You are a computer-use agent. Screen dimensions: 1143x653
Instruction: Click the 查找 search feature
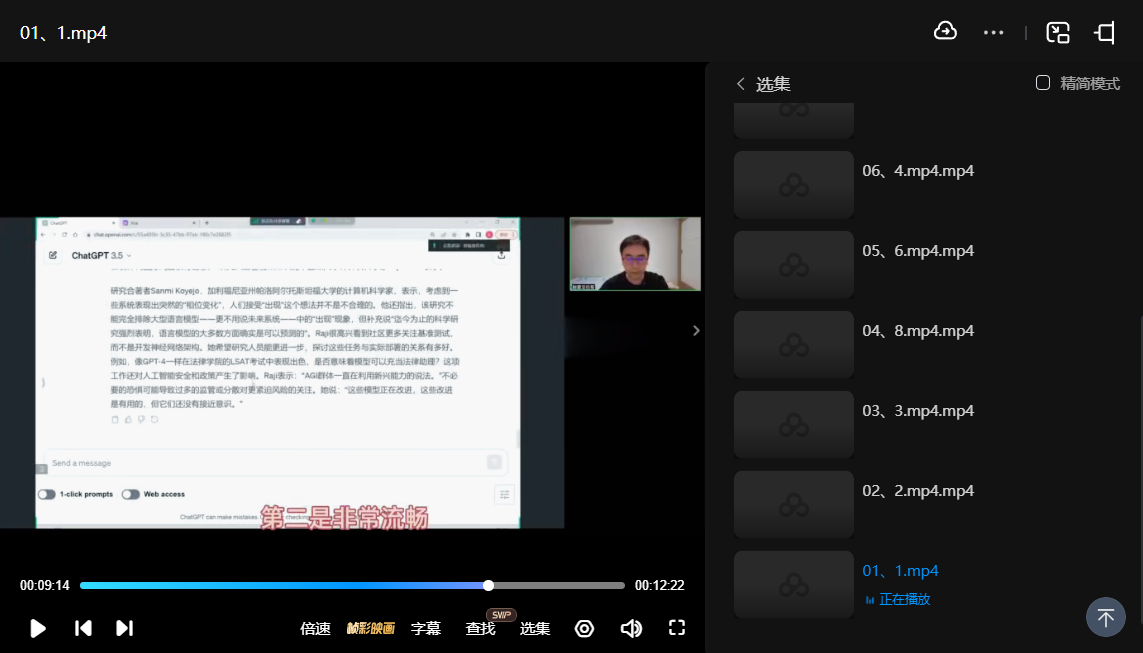coord(480,628)
